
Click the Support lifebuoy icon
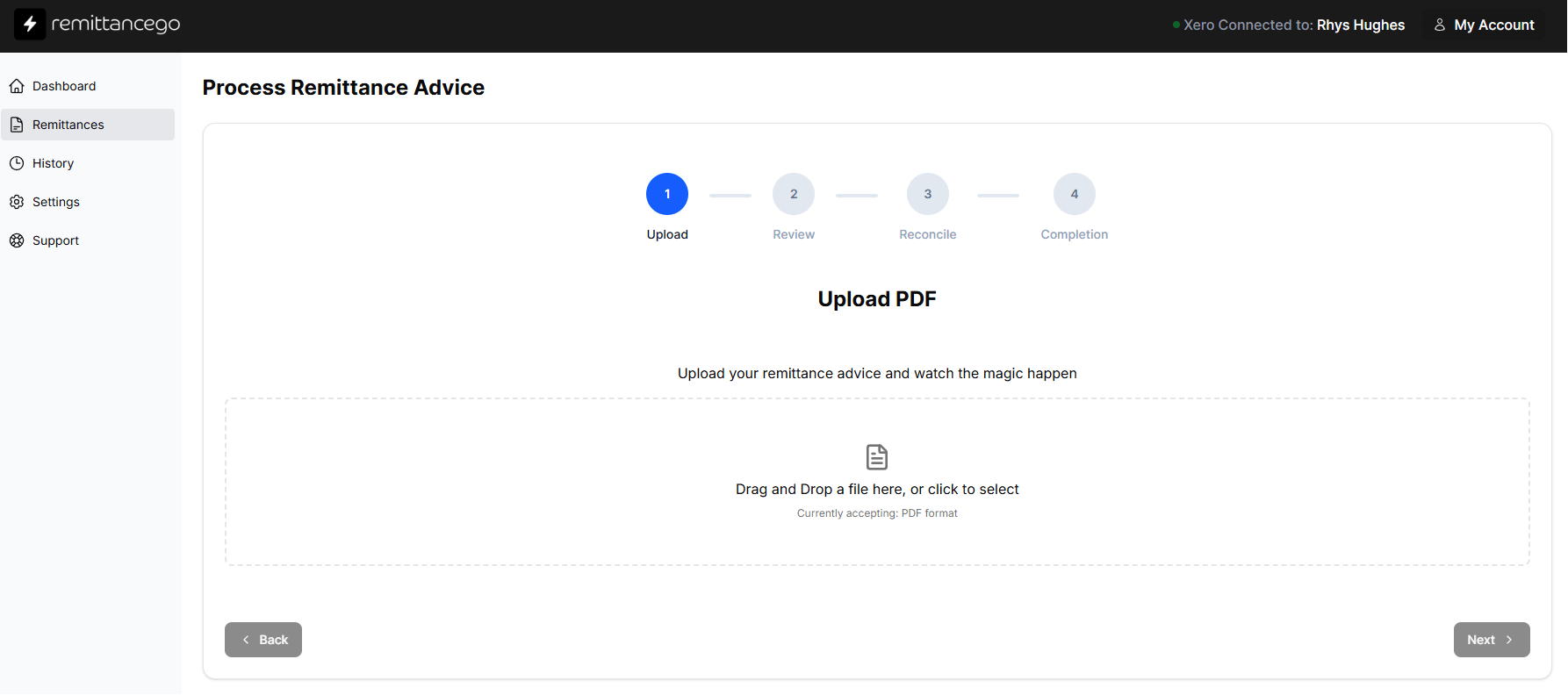tap(17, 240)
